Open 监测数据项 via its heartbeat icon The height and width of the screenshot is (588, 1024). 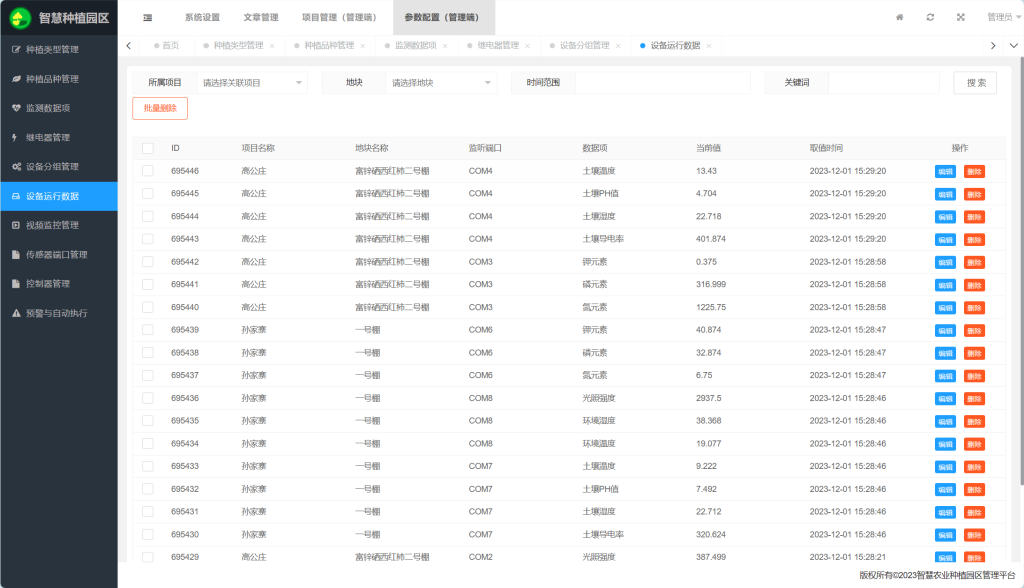point(15,108)
